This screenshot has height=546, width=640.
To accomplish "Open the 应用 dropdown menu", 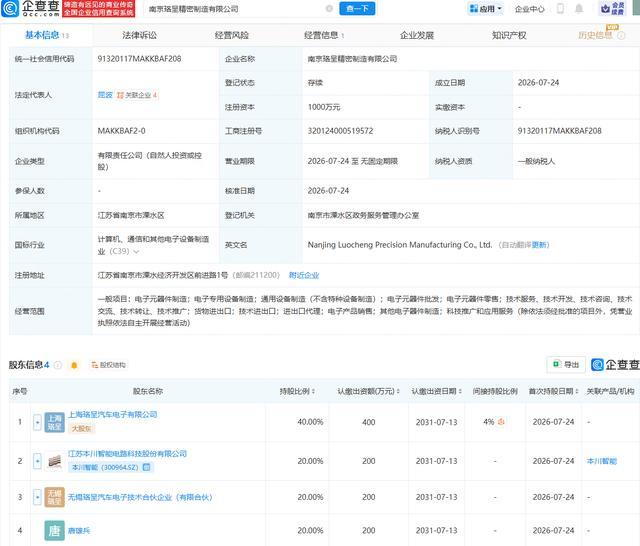I will (x=485, y=9).
